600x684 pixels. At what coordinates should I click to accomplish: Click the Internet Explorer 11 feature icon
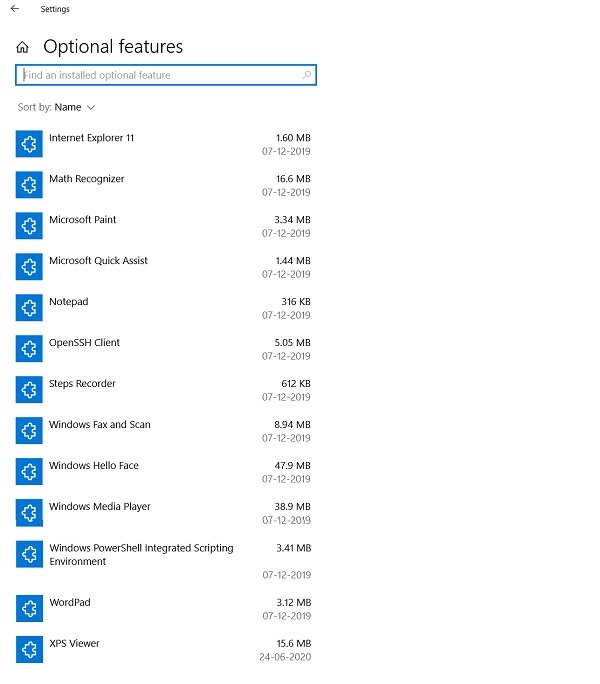pyautogui.click(x=29, y=144)
